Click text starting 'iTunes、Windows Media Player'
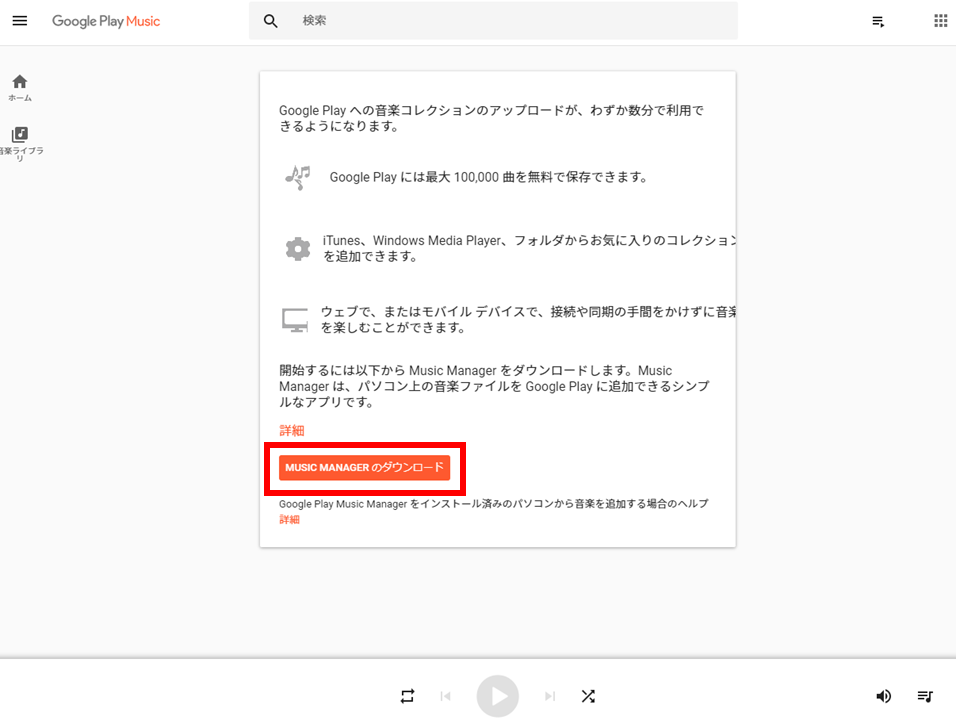This screenshot has width=956, height=720. click(529, 248)
